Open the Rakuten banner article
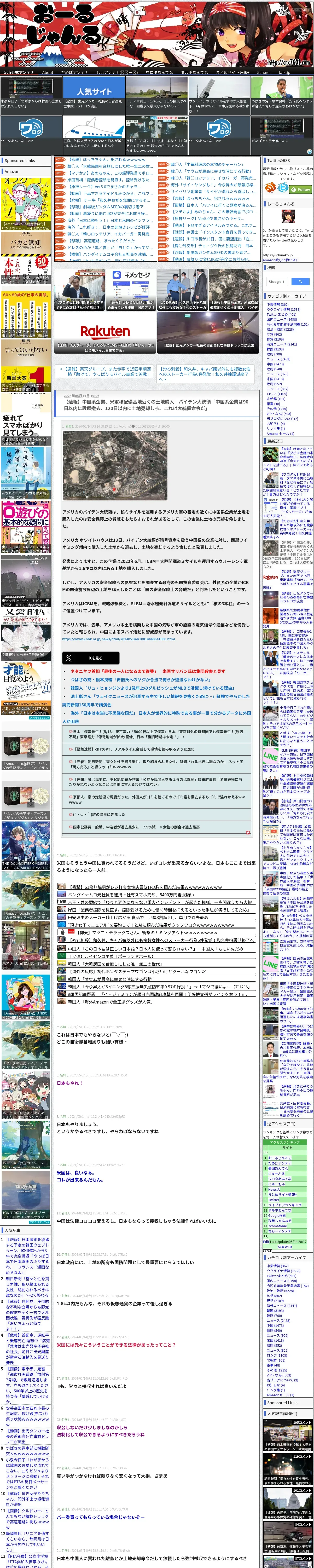The image size is (314, 1568). tap(105, 333)
